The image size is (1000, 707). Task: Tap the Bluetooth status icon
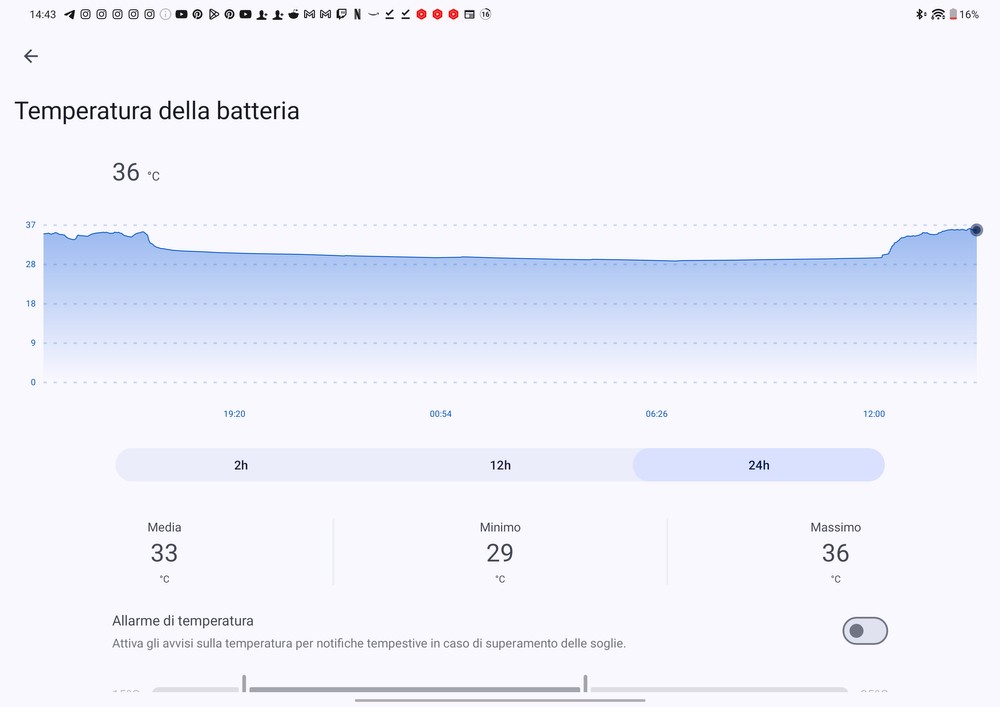(920, 14)
